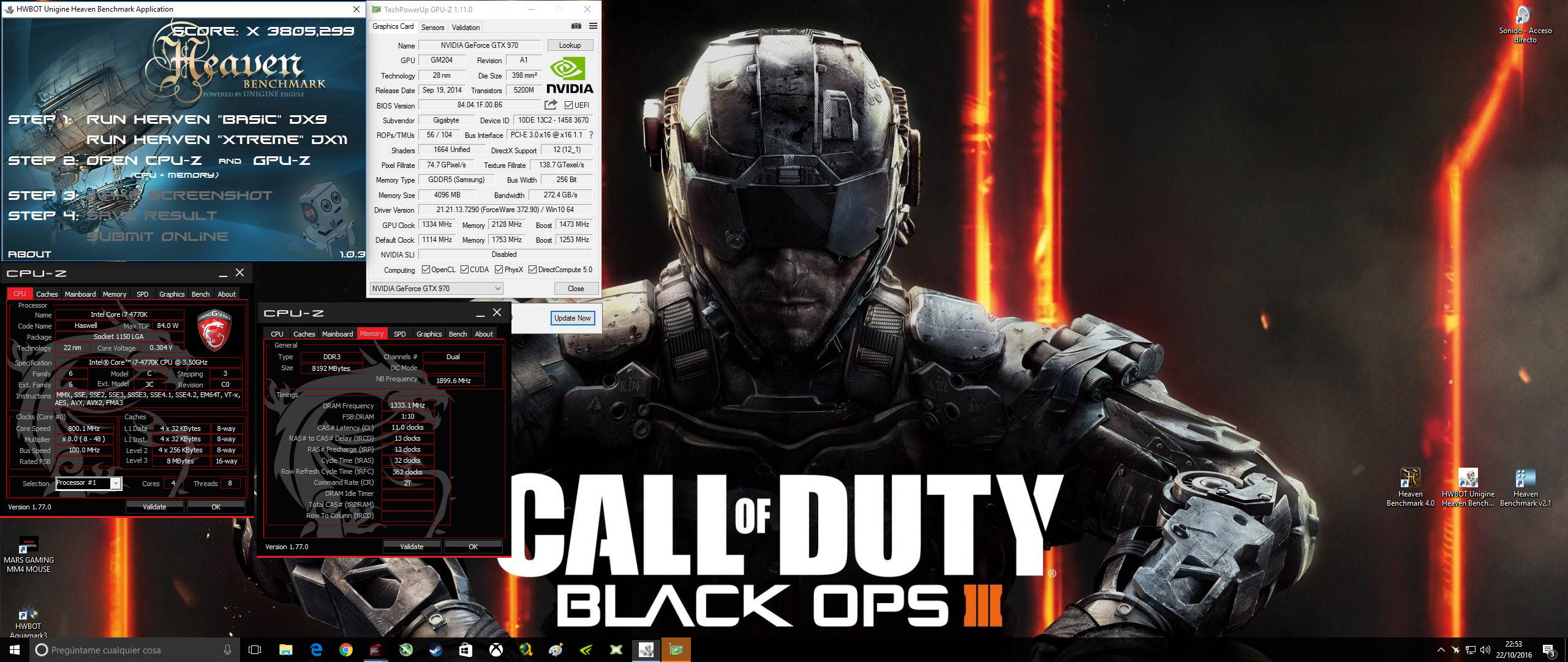This screenshot has height=662, width=1568.
Task: Click the Update Now button
Action: pyautogui.click(x=572, y=318)
